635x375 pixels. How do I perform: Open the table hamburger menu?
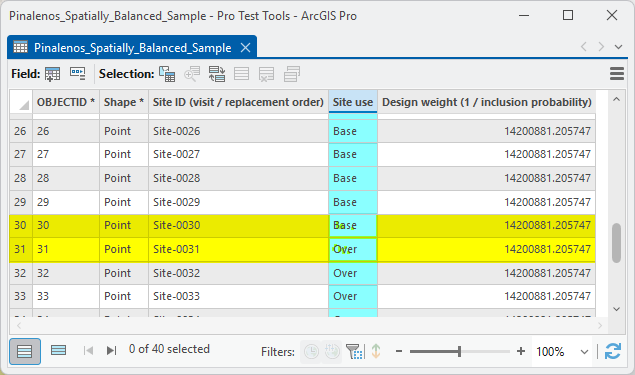pos(616,74)
